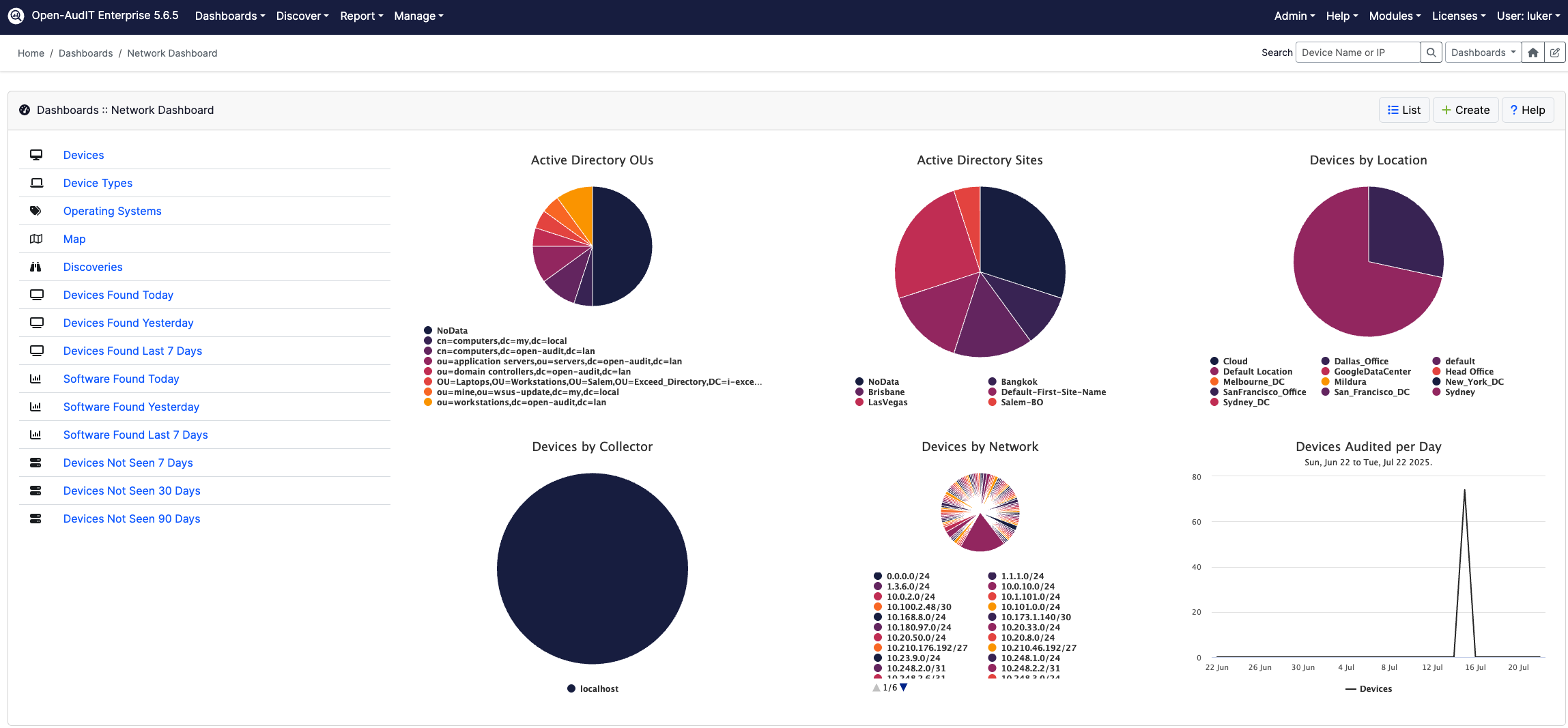
Task: Click the Create button
Action: 1466,110
